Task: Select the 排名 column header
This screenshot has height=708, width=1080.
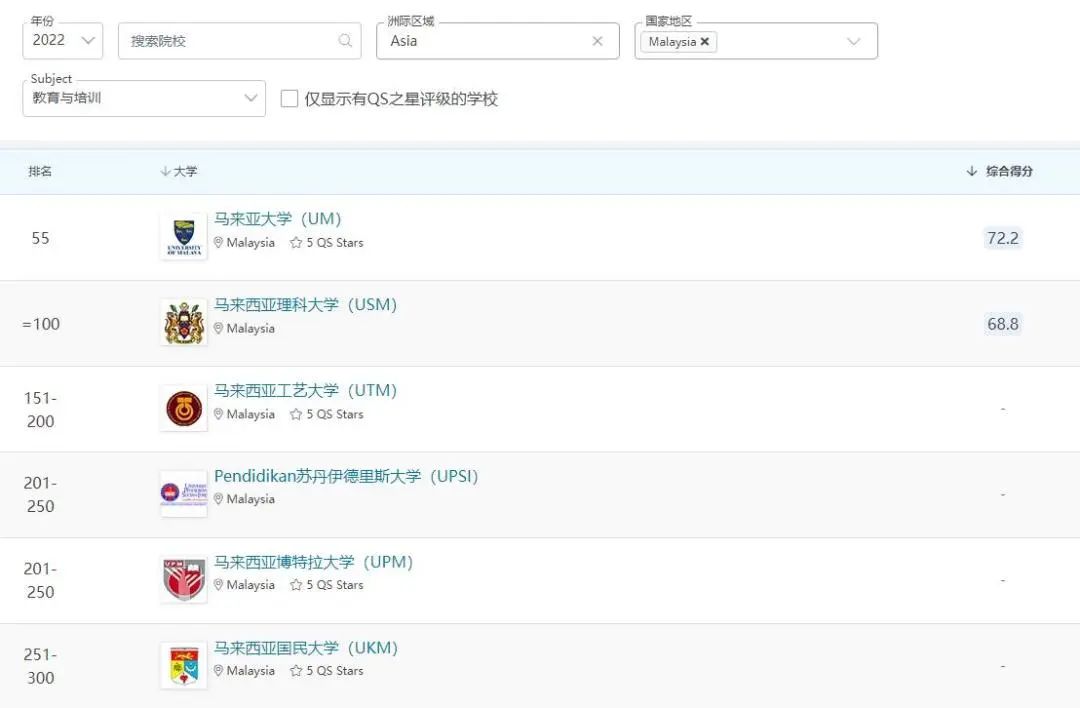Action: (40, 171)
